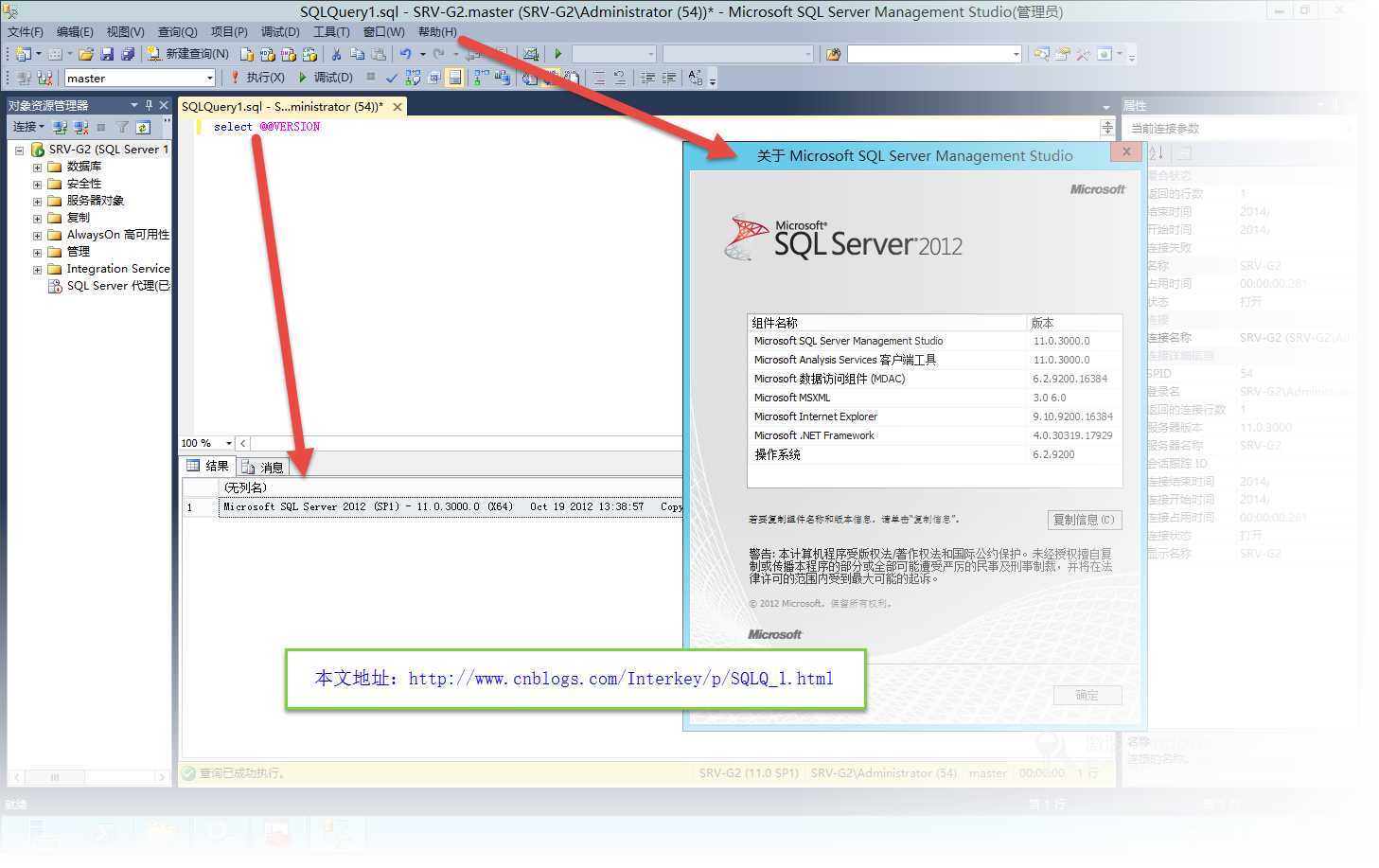Click the Undo arrow icon
This screenshot has width=1379, height=868.
pyautogui.click(x=405, y=54)
